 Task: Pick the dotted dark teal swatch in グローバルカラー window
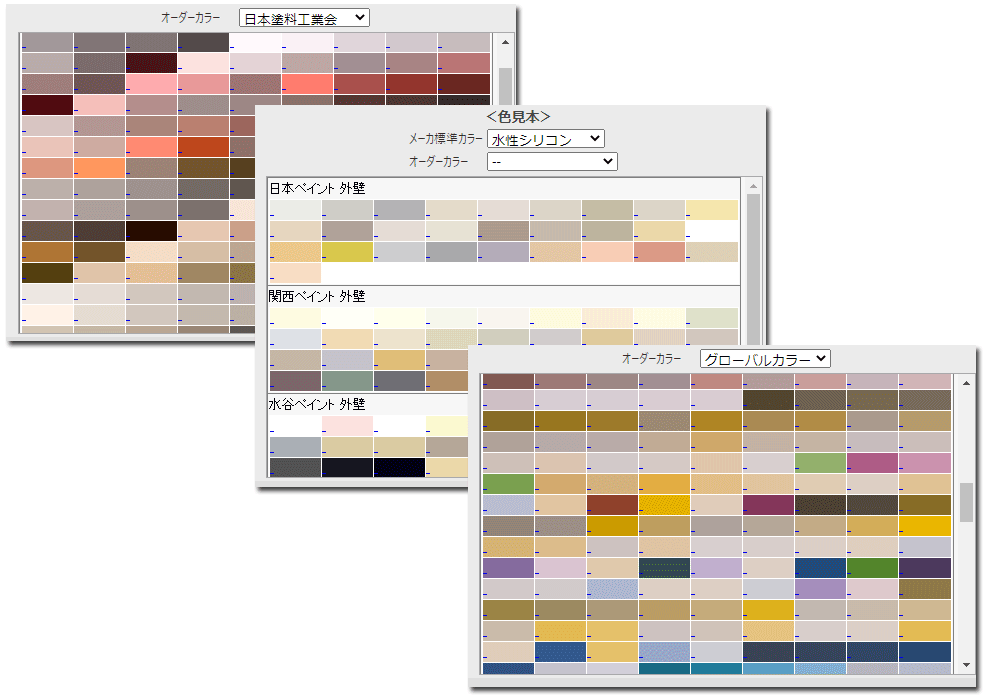[x=665, y=568]
